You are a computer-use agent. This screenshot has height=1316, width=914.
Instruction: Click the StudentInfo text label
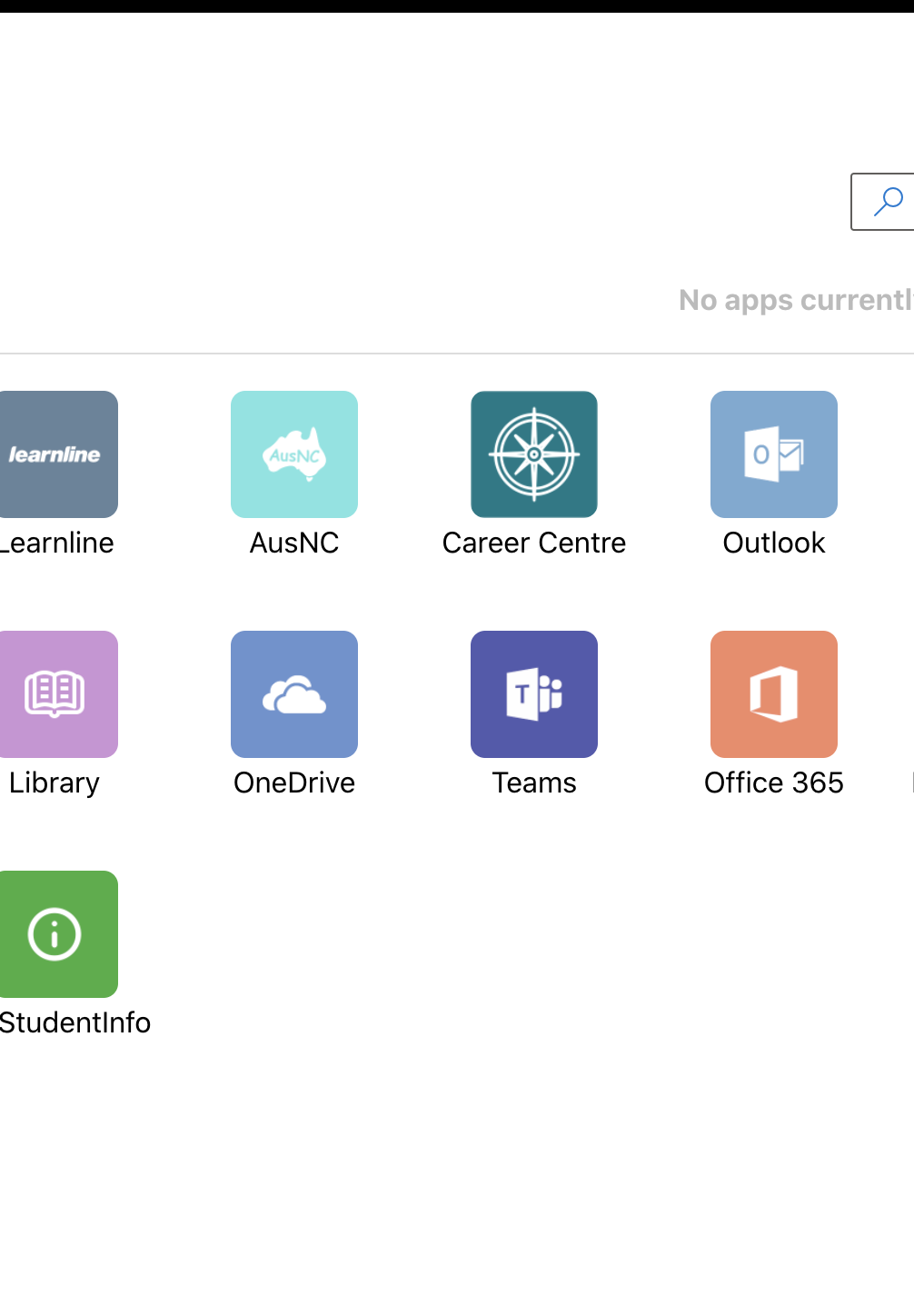point(75,1022)
